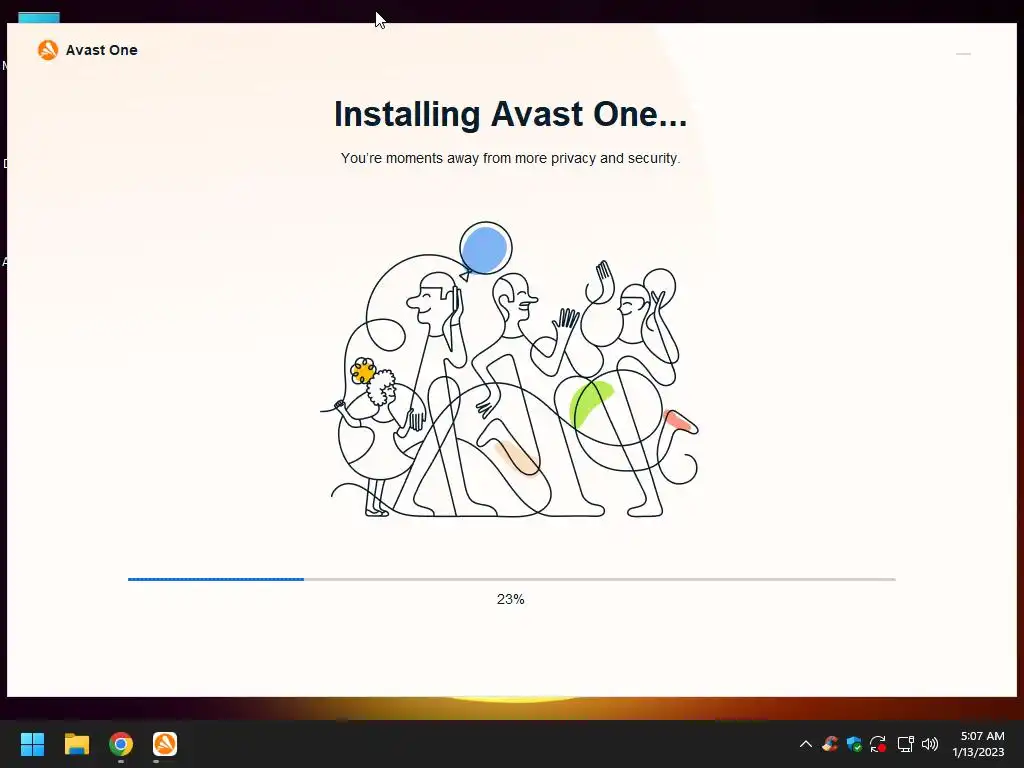Click the people illustration in the installer
This screenshot has width=1024, height=768.
click(x=509, y=370)
